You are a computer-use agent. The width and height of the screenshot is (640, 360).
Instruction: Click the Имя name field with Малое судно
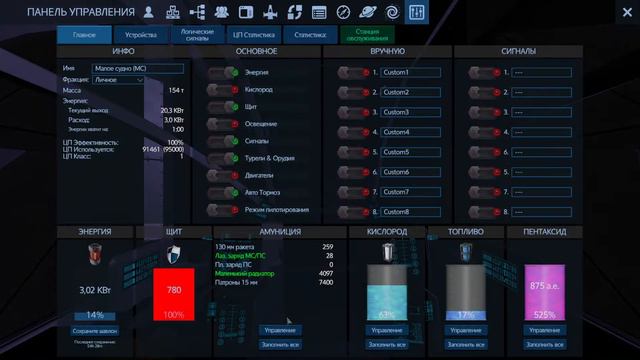tap(138, 69)
